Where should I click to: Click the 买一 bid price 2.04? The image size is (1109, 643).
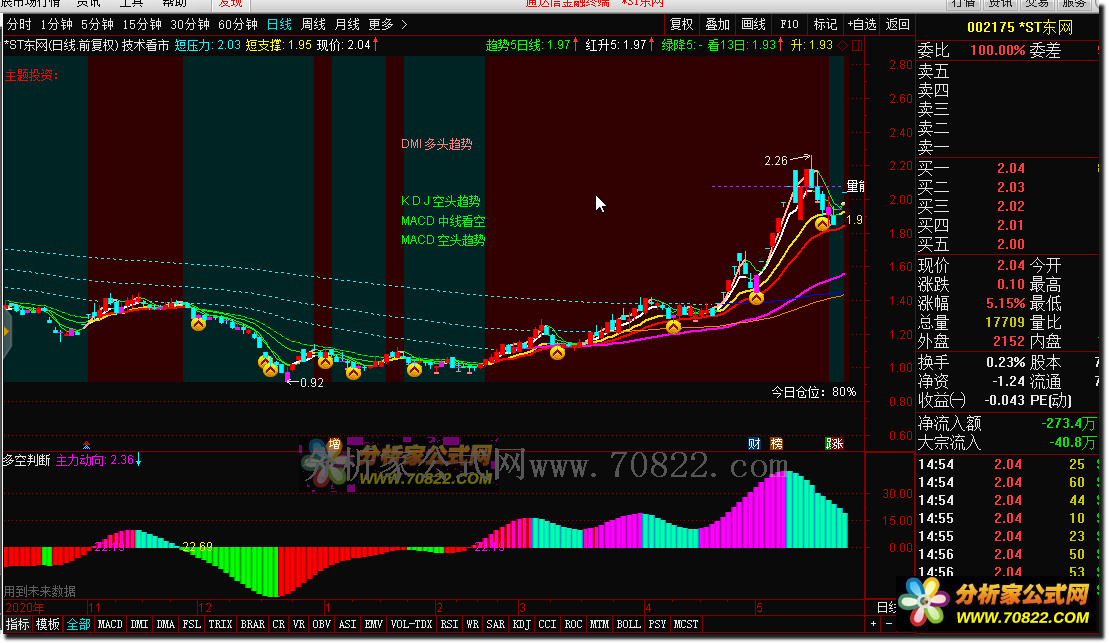[x=1011, y=168]
